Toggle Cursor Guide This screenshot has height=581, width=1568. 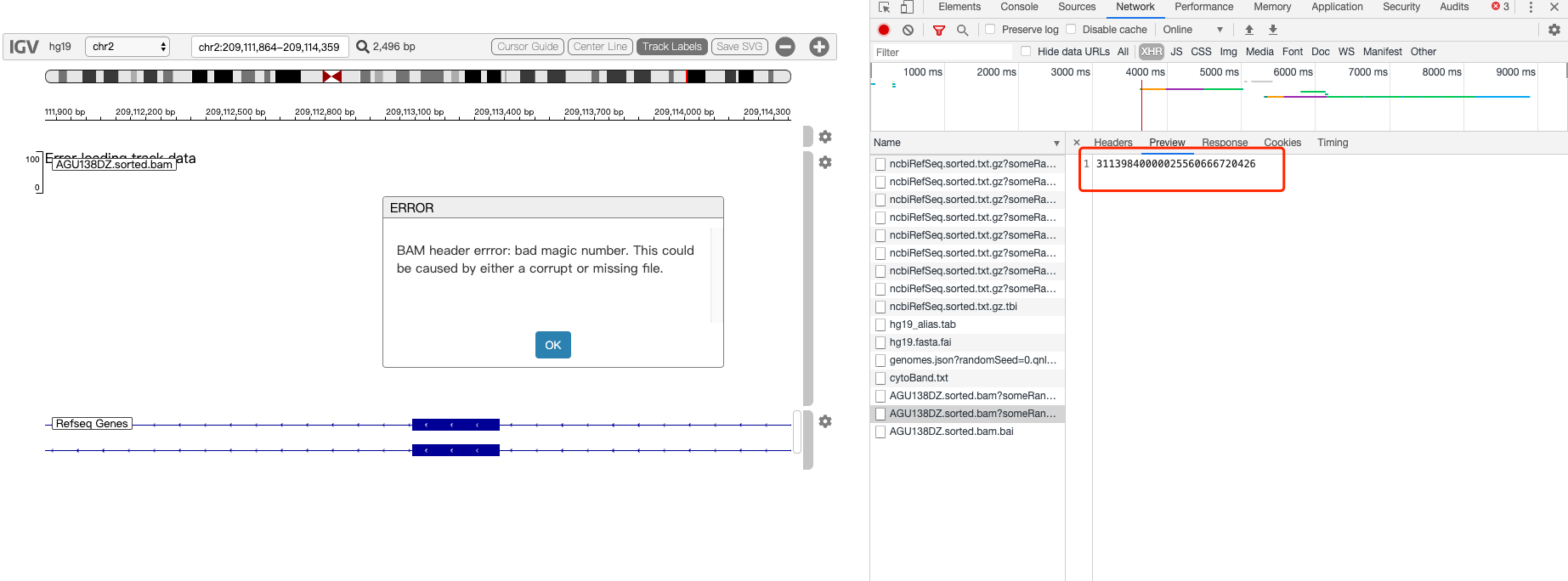pyautogui.click(x=528, y=47)
